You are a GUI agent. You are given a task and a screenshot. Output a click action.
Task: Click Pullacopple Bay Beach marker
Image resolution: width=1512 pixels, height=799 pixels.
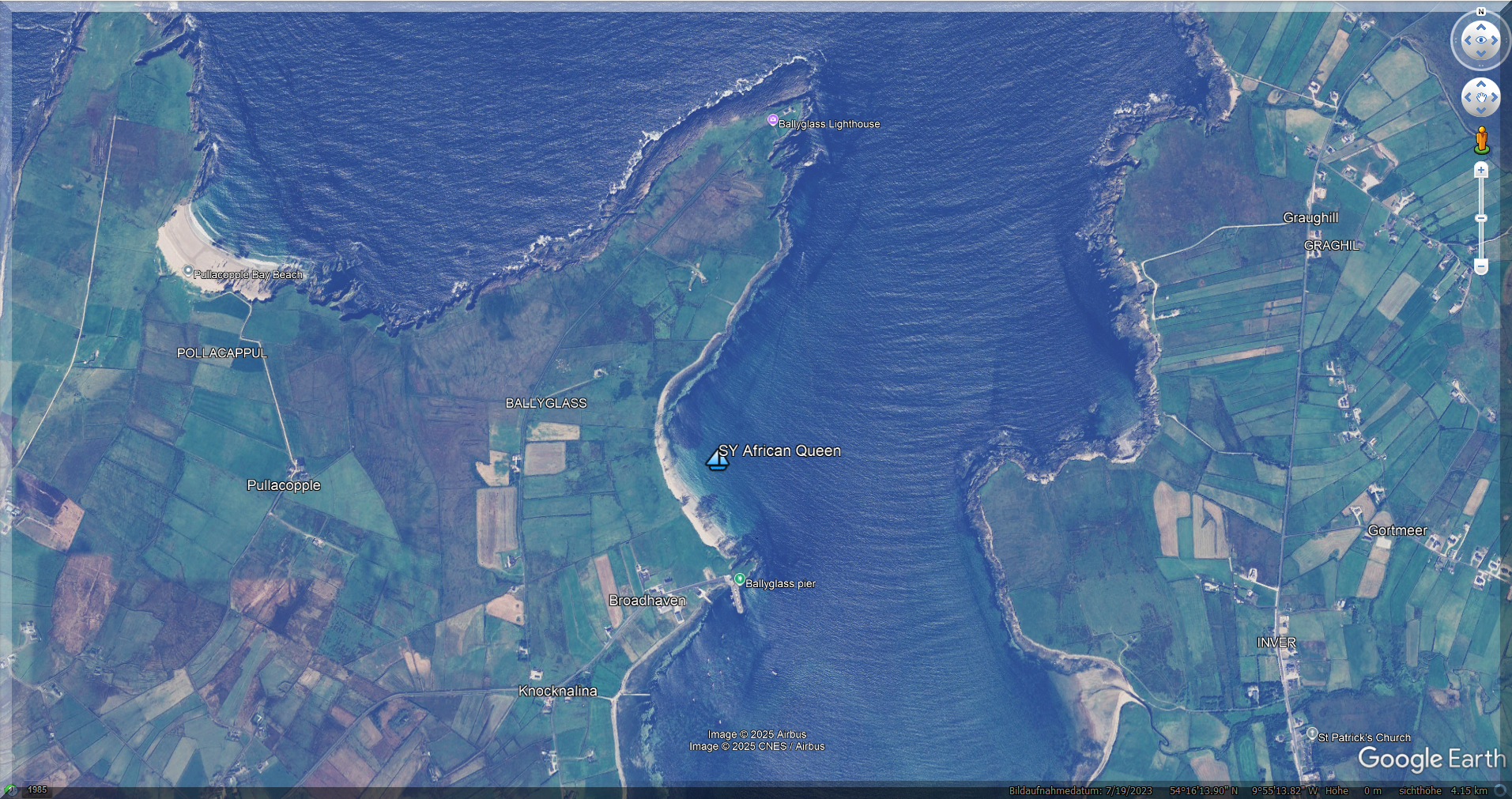(187, 270)
